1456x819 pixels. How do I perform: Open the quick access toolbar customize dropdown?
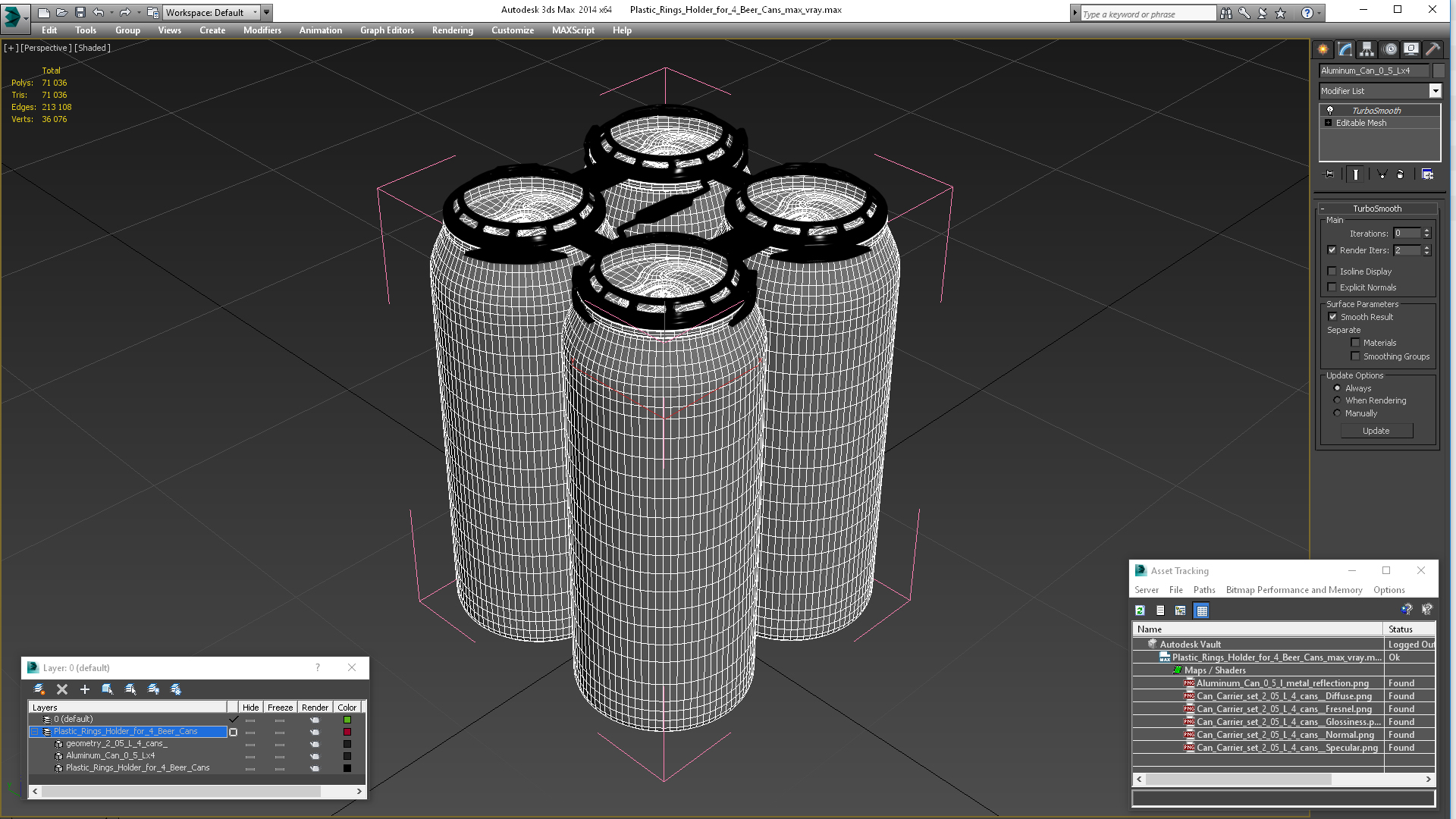267,13
